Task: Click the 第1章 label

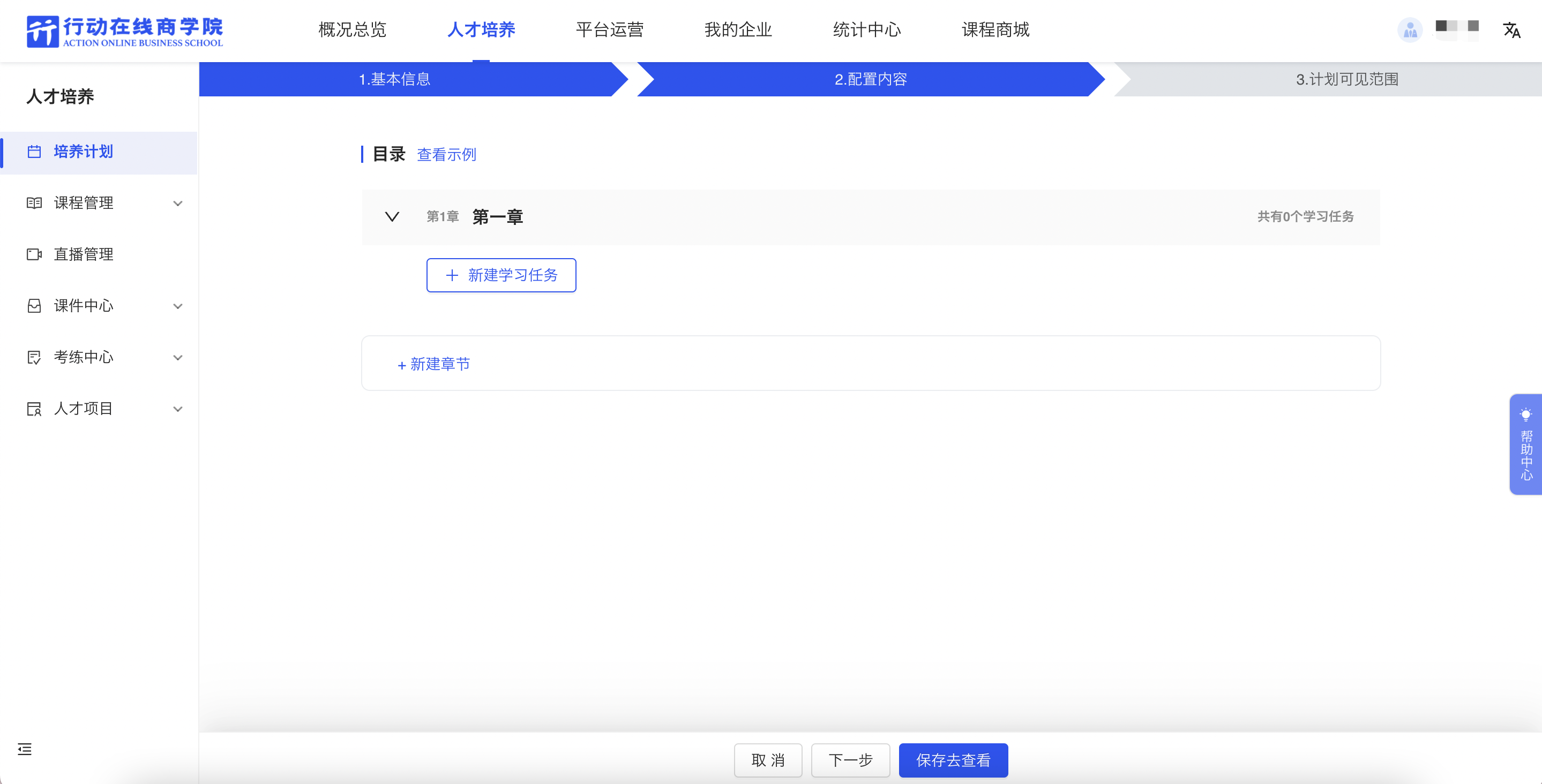Action: (443, 217)
